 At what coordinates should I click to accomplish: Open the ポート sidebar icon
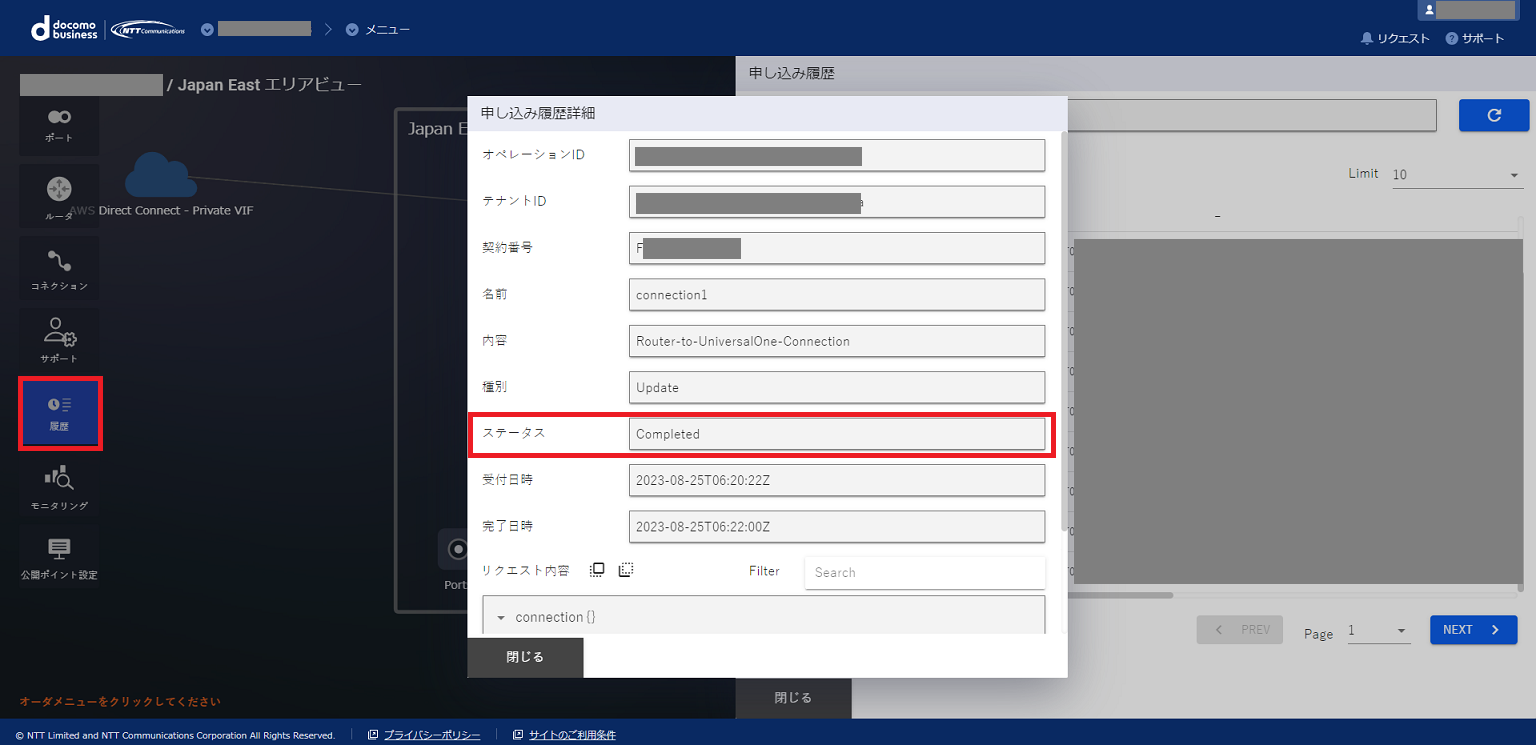pos(59,125)
